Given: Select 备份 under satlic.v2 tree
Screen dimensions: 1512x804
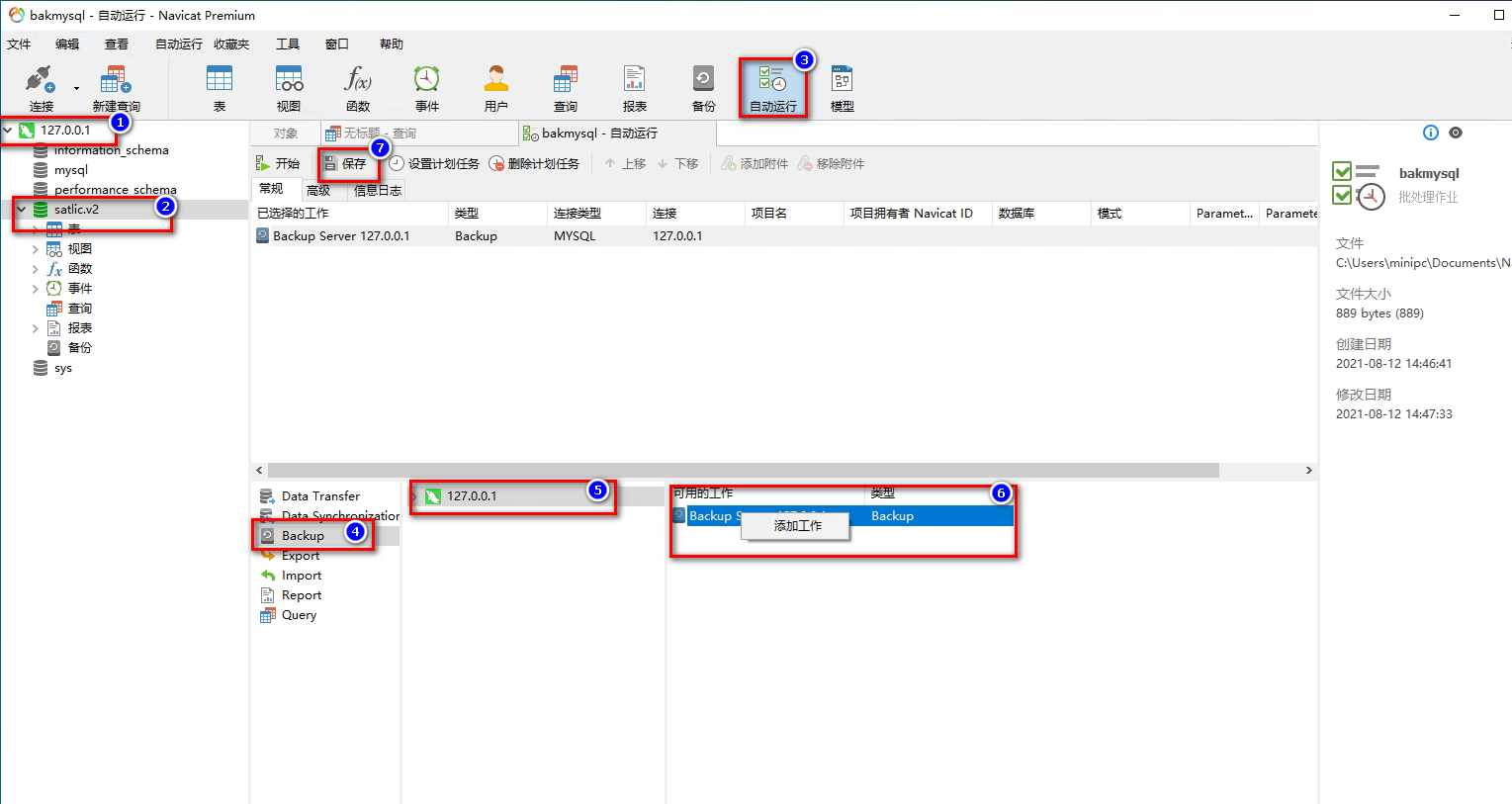Looking at the screenshot, I should pos(79,348).
